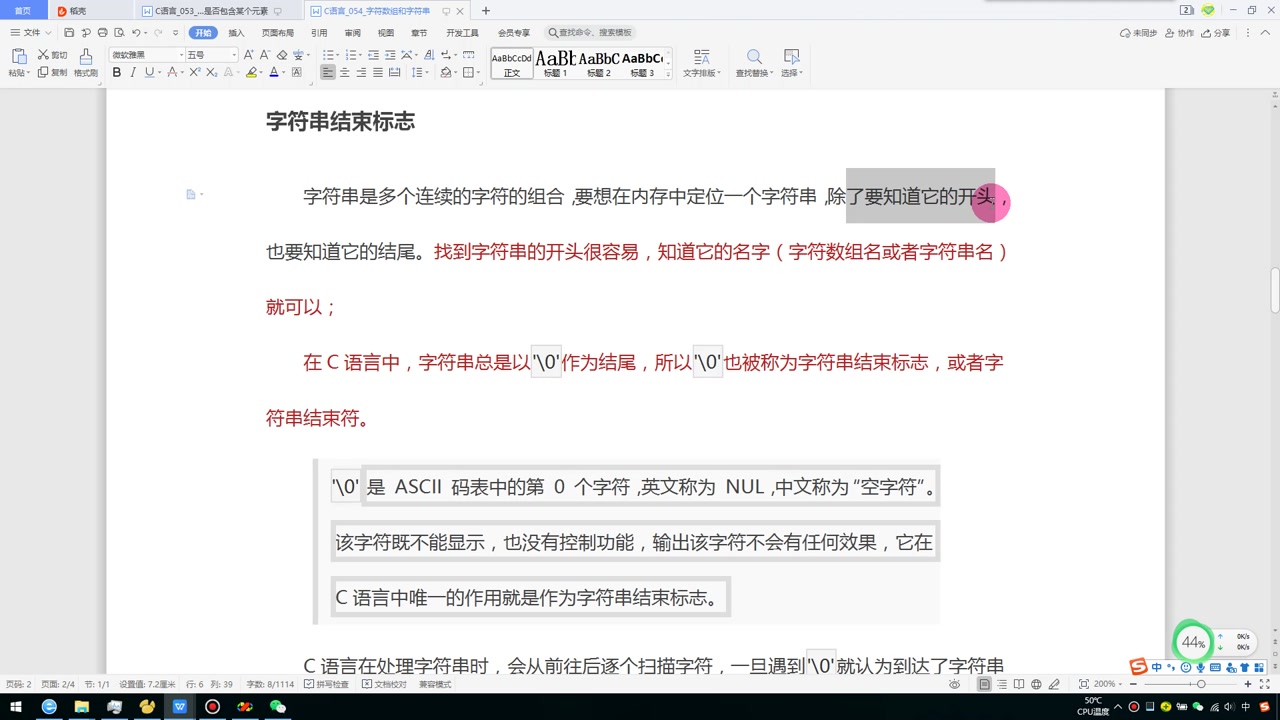Justify paragraph text
Viewport: 1280px width, 720px height.
coord(378,72)
